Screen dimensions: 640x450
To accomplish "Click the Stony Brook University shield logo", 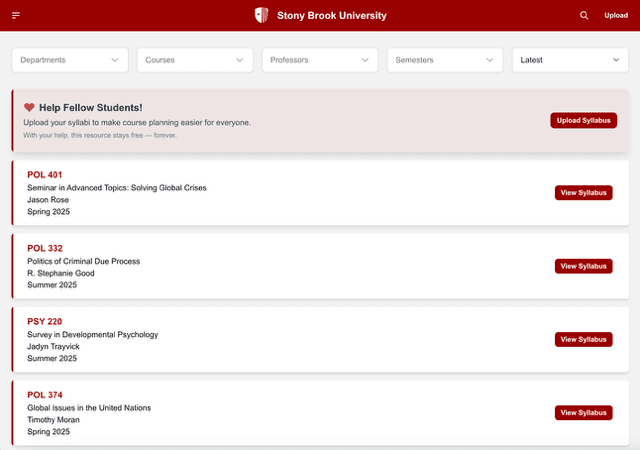I will pyautogui.click(x=261, y=16).
